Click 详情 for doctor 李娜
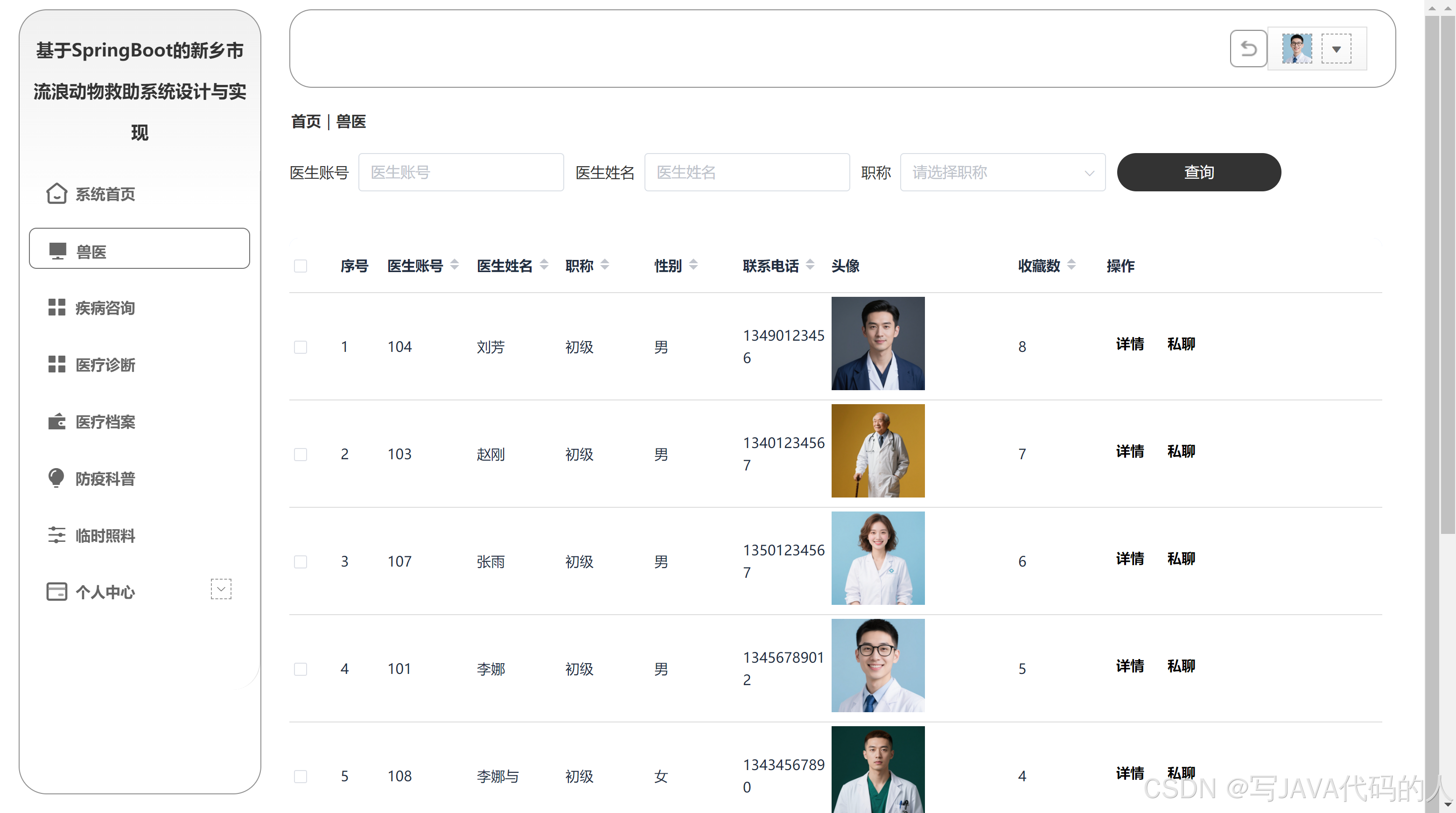This screenshot has height=813, width=1456. (1130, 666)
